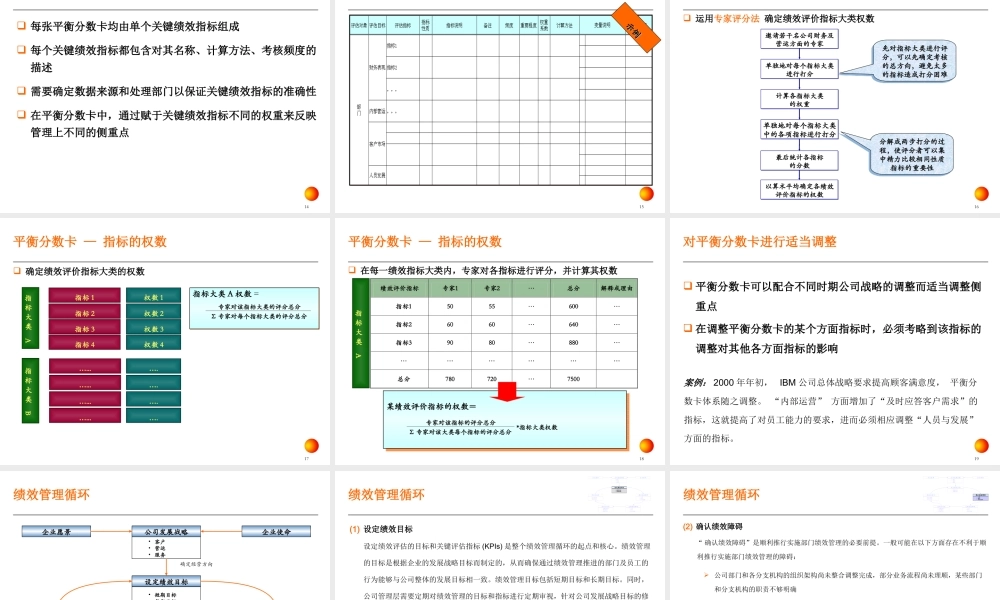The image size is (1000, 600).
Task: Click the green 指标大类 A bar beside 指标 1
Action: coord(30,318)
